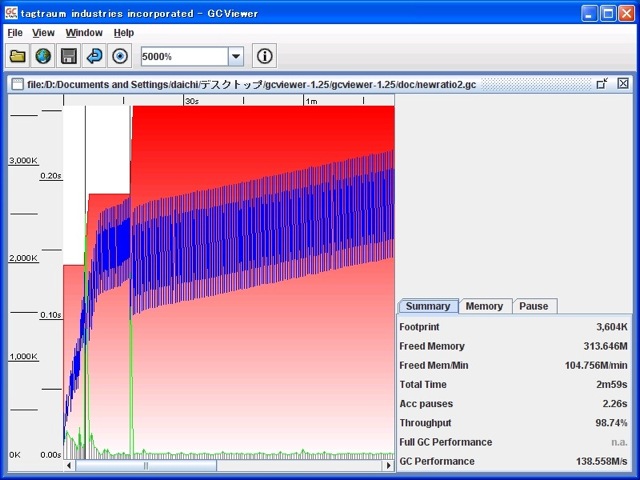The image size is (640, 480).
Task: Click the chart scrollbar right arrow
Action: [x=388, y=466]
